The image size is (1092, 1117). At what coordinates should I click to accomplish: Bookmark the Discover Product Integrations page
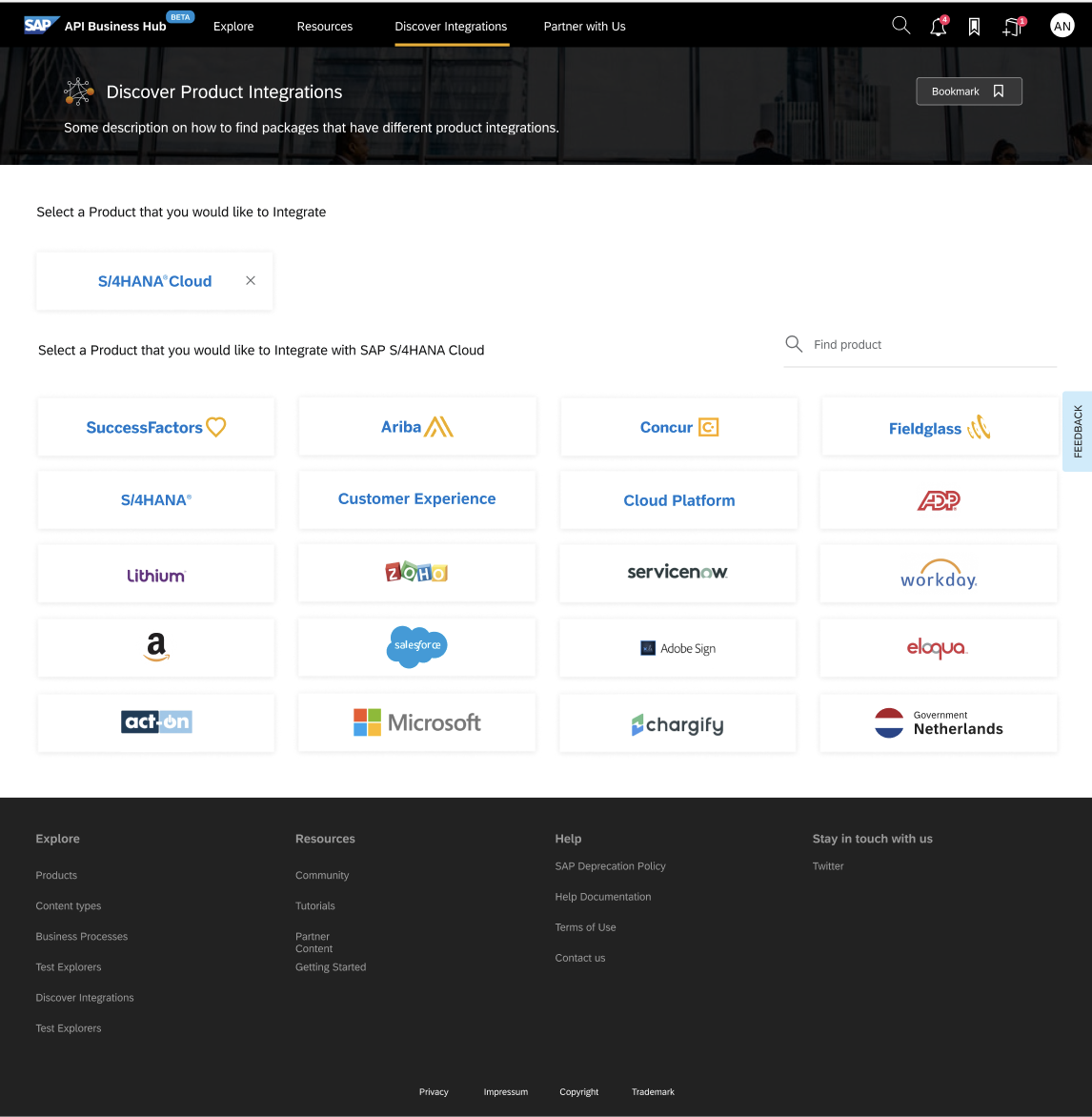coord(968,91)
